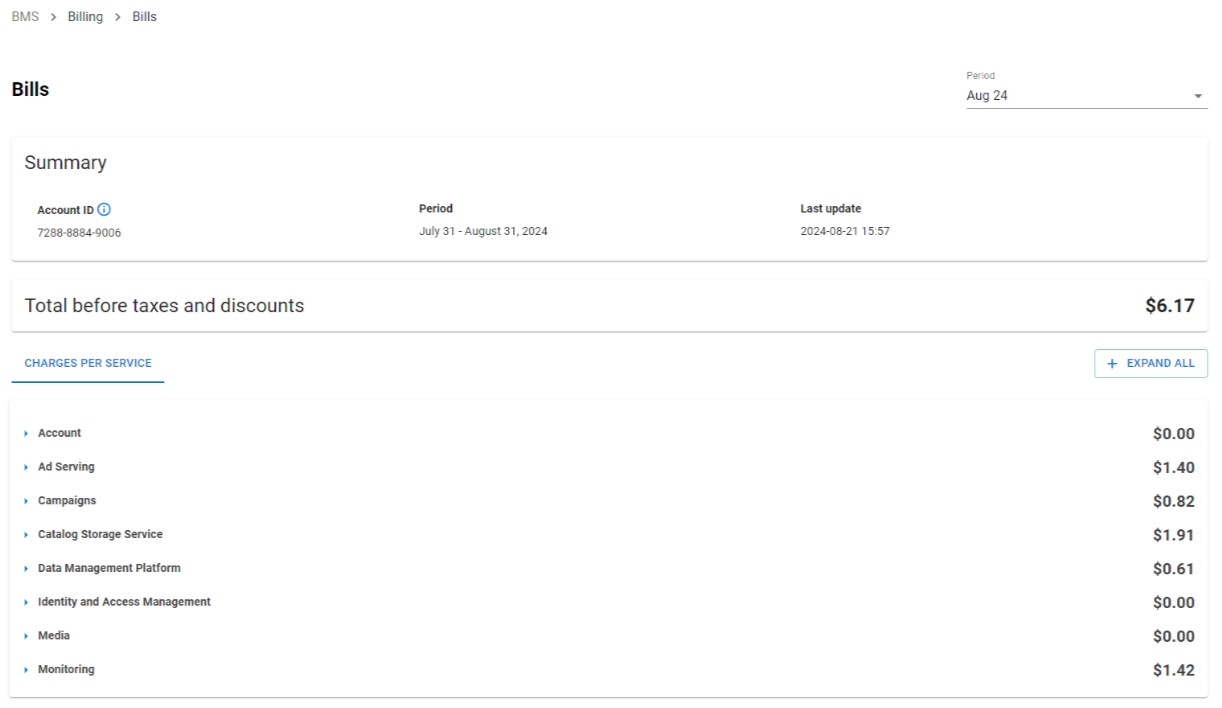Open the Period dropdown showing Aug 24

pos(1085,96)
